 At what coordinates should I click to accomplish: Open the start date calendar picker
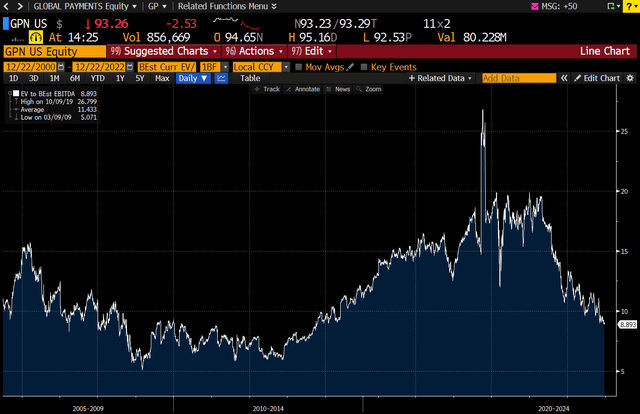[61, 67]
